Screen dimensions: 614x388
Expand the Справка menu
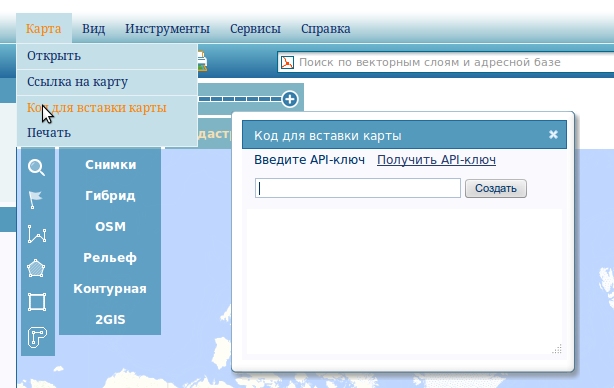325,29
